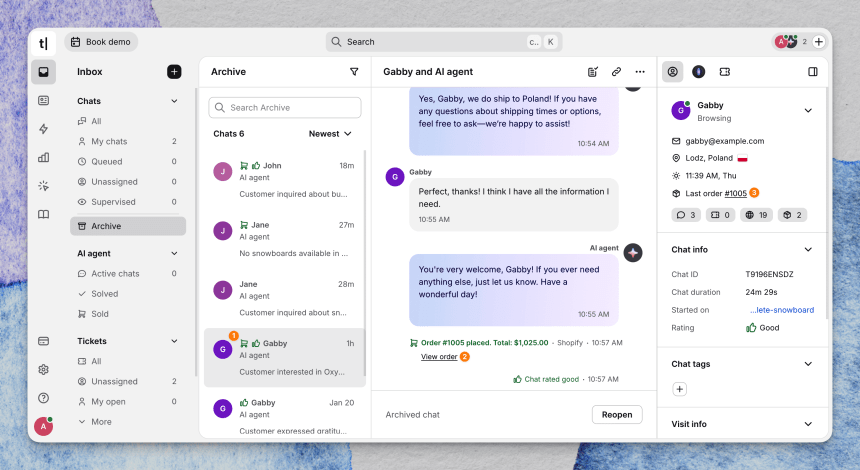Add a chat tag with plus button

[680, 389]
